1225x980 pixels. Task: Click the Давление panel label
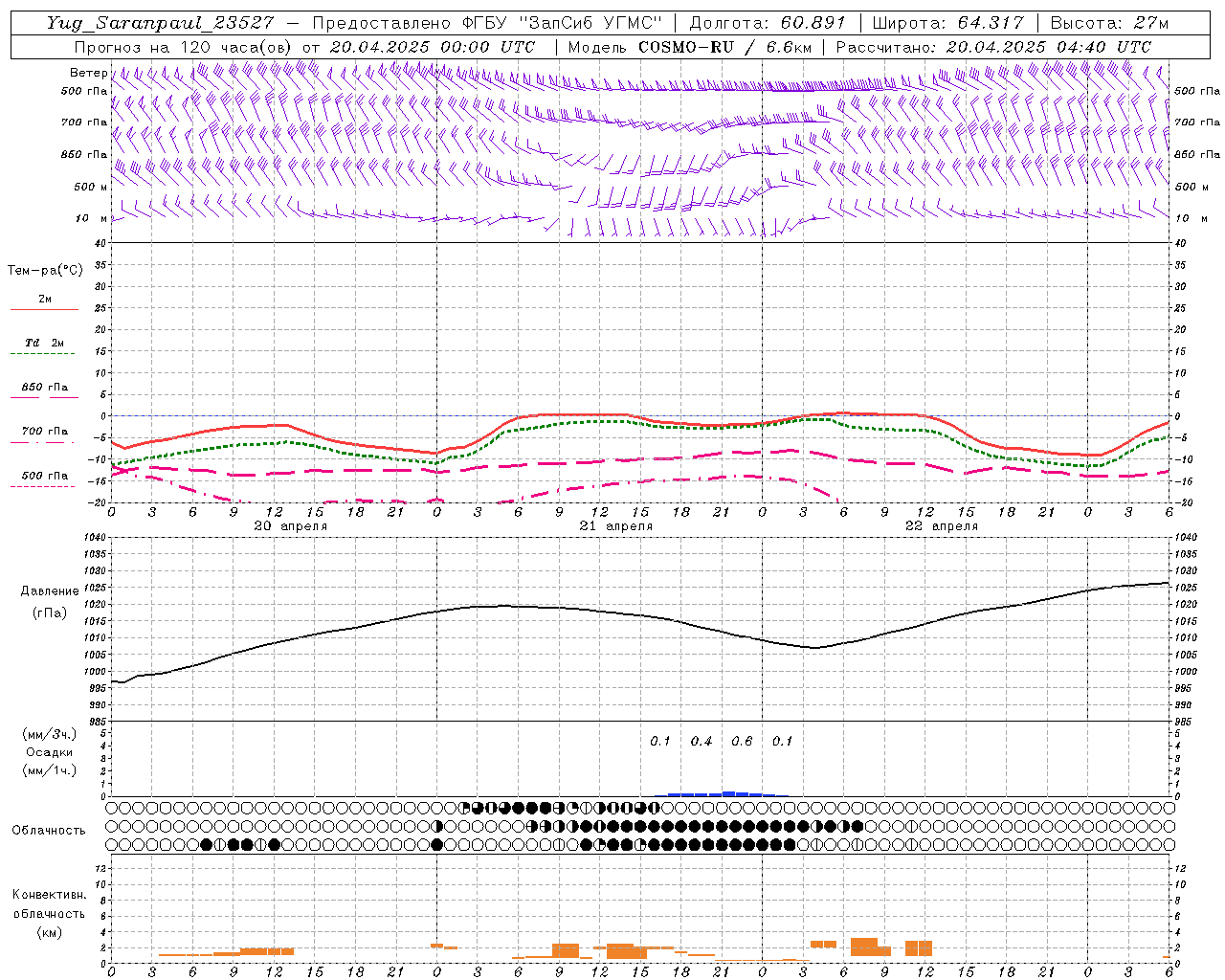click(x=50, y=591)
